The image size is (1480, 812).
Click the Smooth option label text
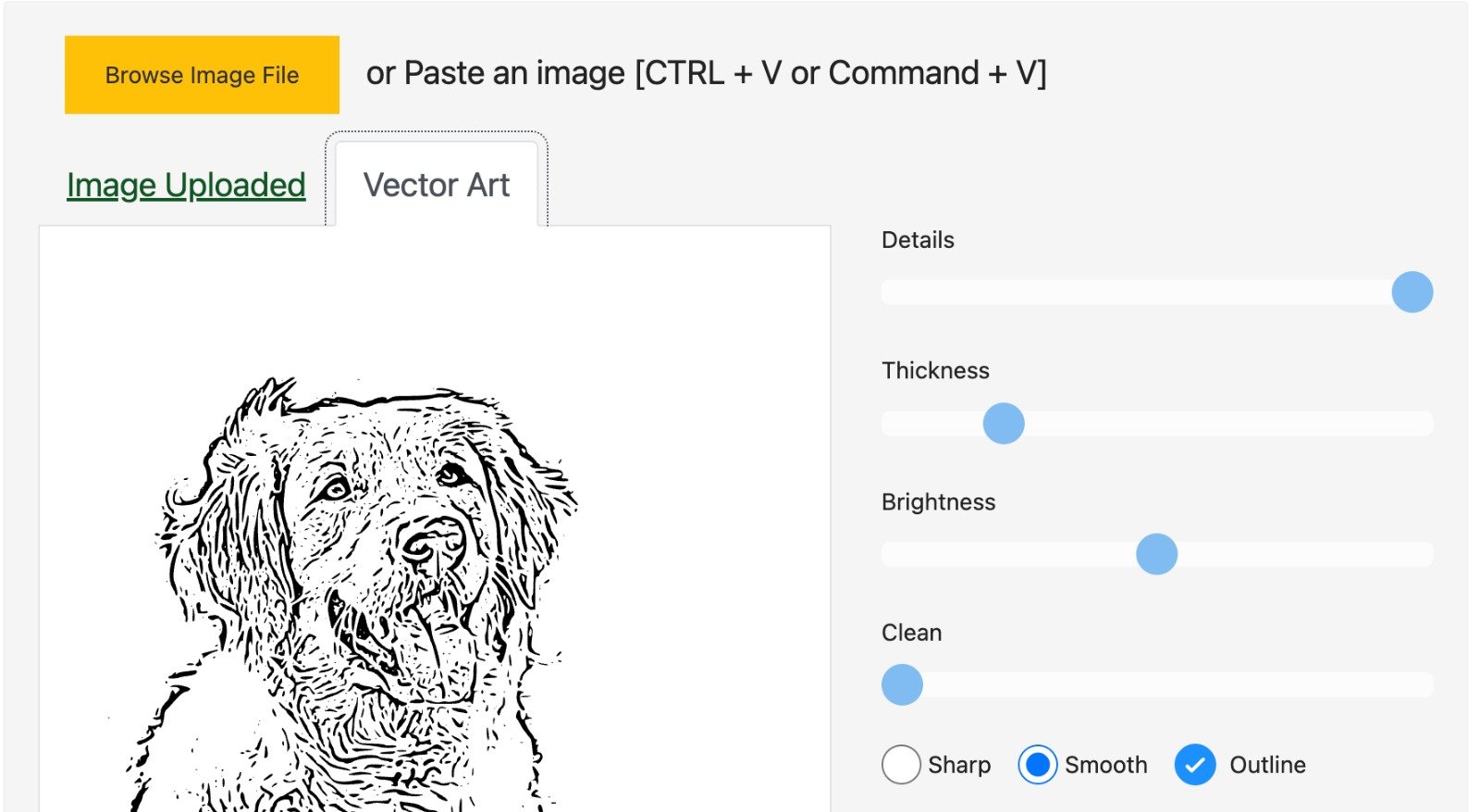[1105, 765]
